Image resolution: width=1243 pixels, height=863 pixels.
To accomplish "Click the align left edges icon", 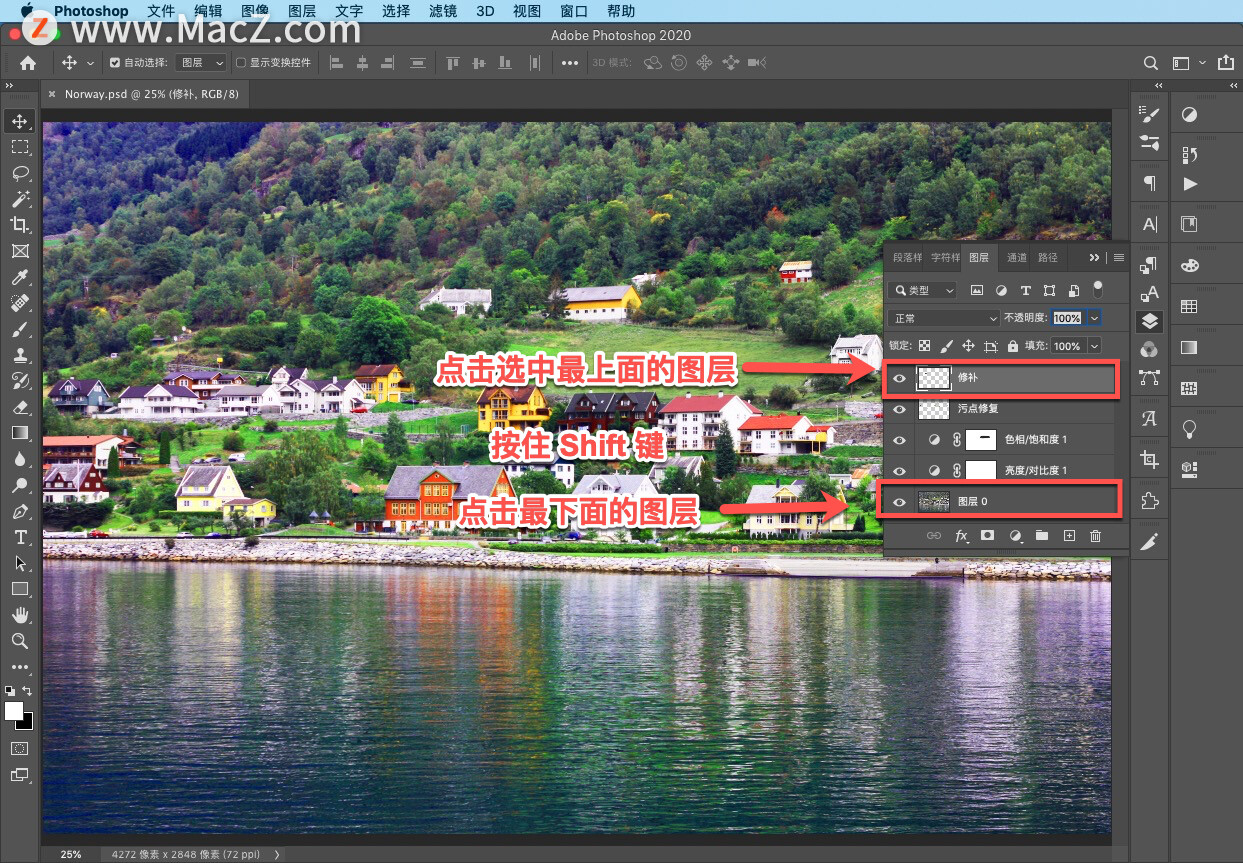I will point(336,62).
